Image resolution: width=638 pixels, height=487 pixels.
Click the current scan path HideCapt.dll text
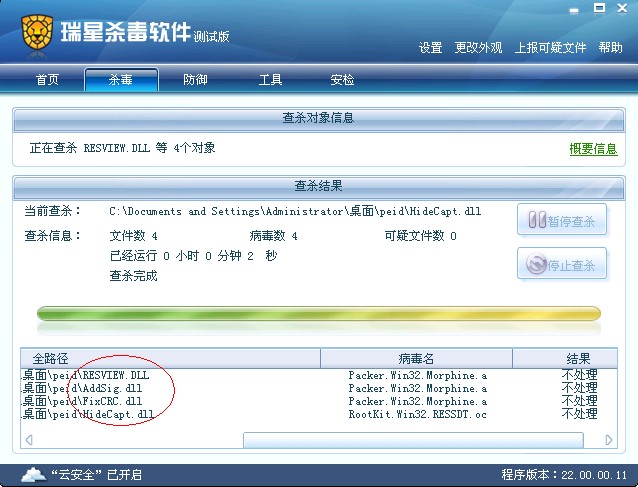[x=295, y=211]
